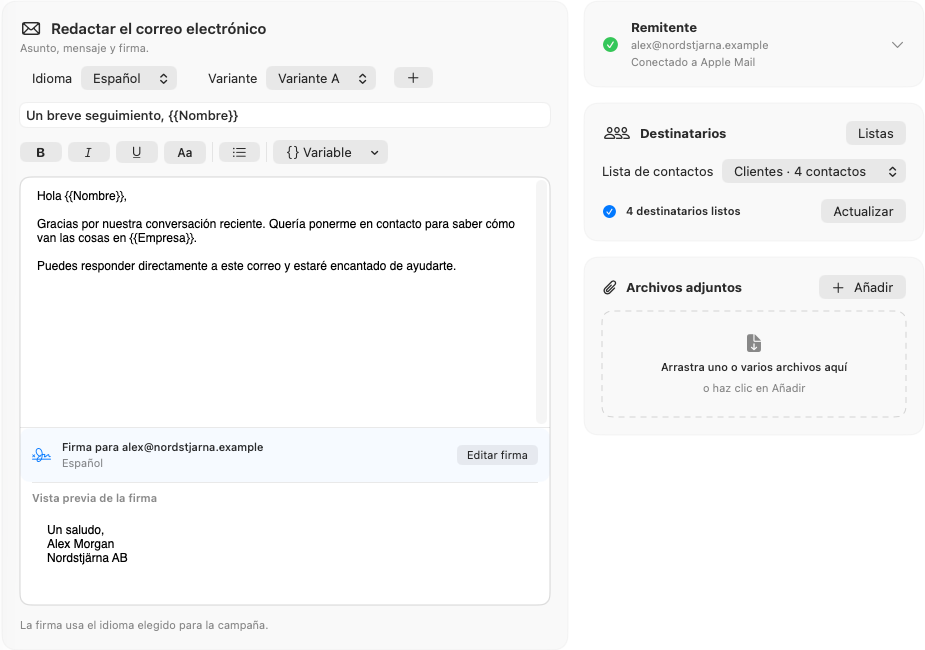This screenshot has width=925, height=650.
Task: Click the message body scrollbar
Action: [x=541, y=302]
